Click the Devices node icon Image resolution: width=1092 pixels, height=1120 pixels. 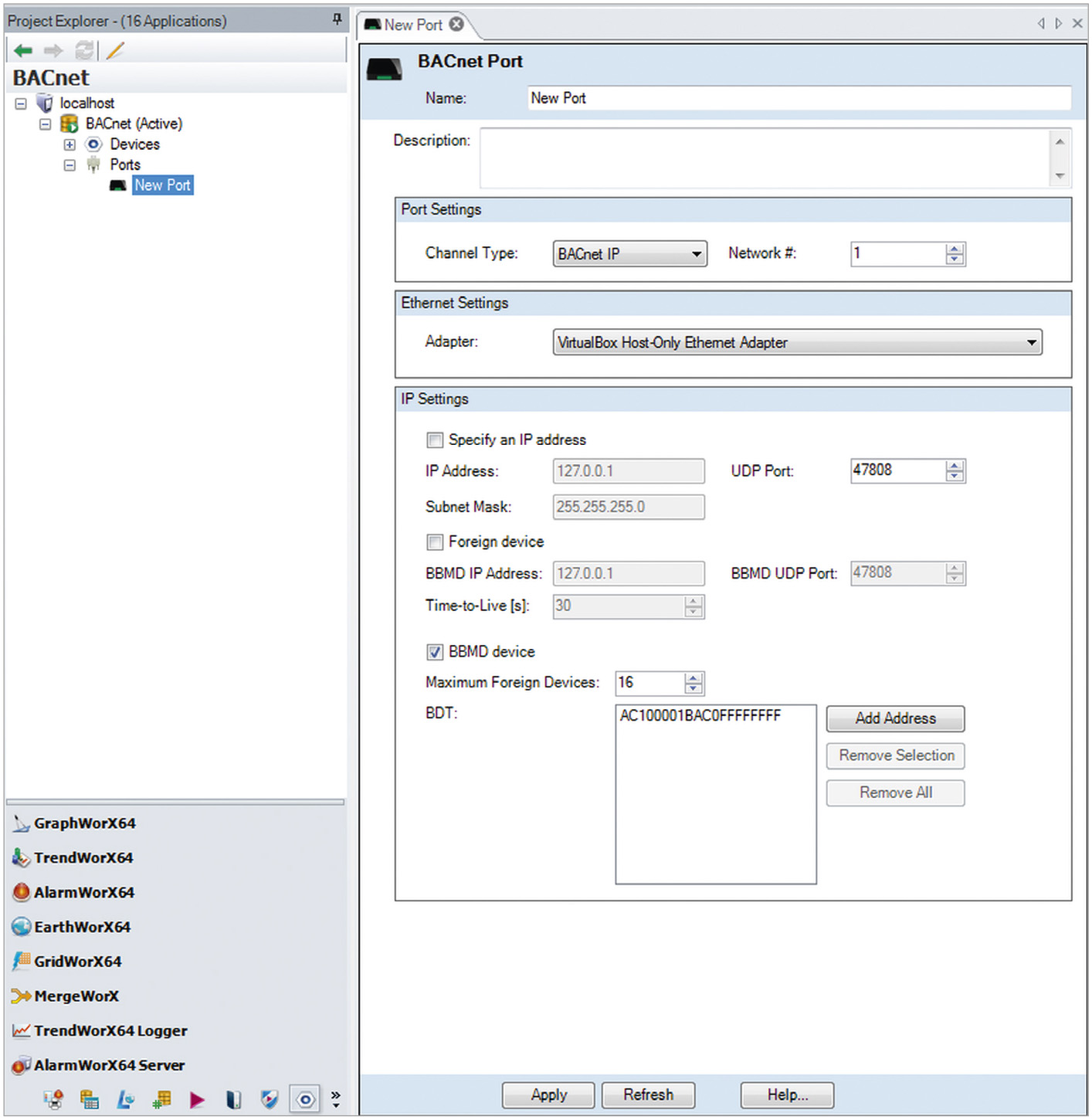click(93, 144)
